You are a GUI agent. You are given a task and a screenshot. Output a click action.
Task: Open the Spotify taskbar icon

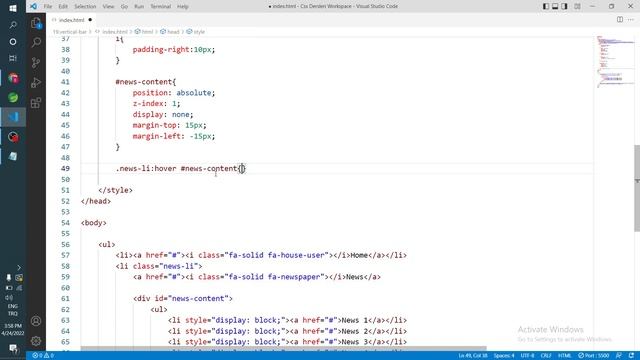pos(13,98)
